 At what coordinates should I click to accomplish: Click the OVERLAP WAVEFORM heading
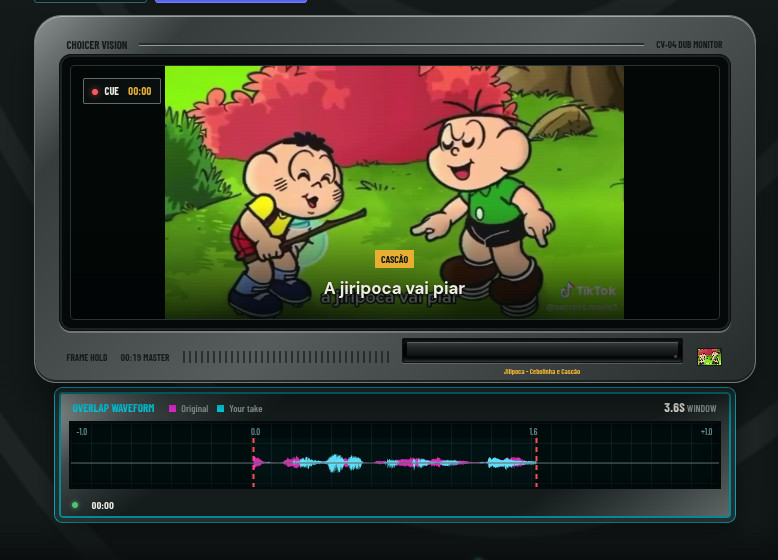[x=113, y=408]
